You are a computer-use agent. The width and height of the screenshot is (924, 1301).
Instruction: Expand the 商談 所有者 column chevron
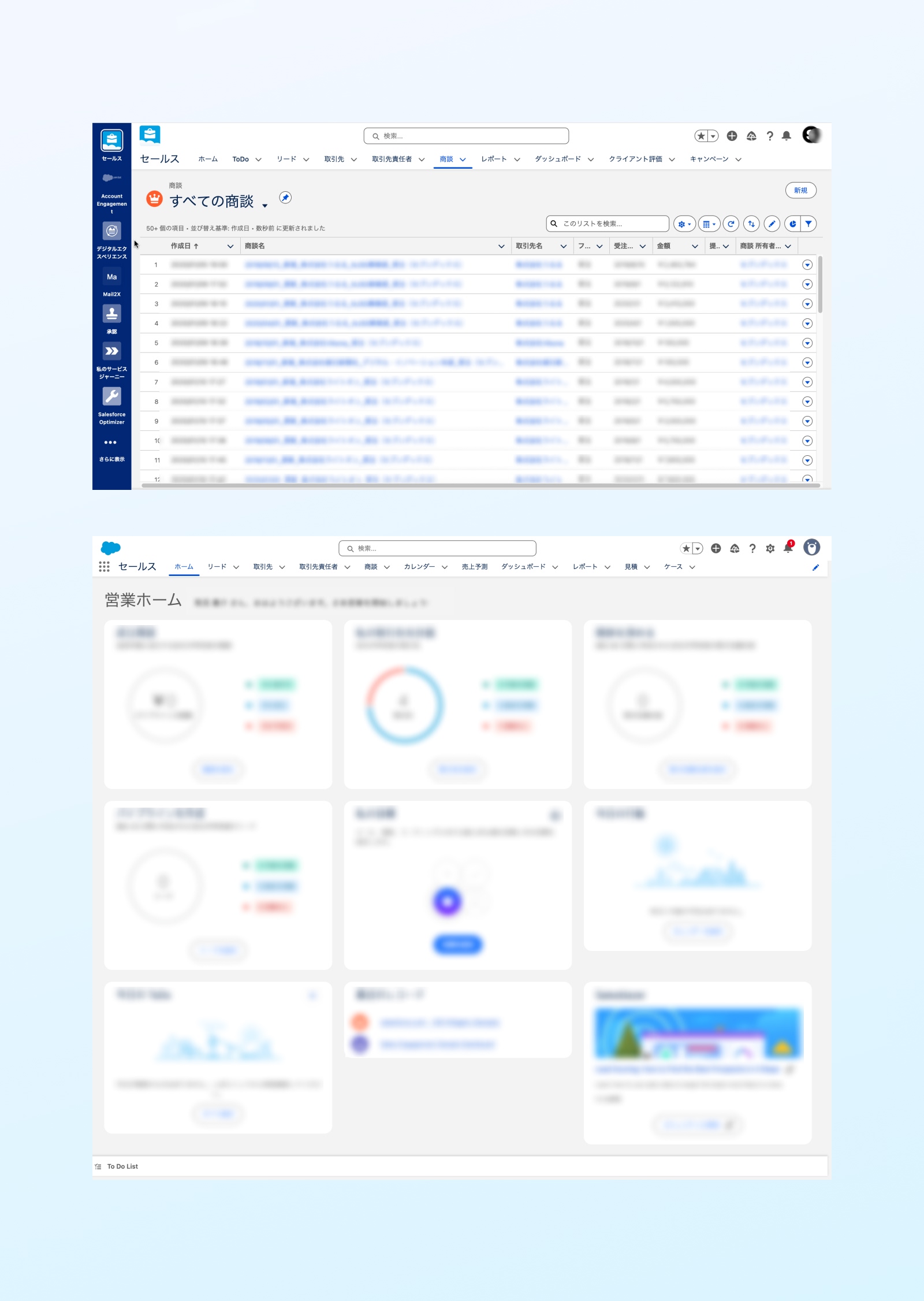click(788, 246)
